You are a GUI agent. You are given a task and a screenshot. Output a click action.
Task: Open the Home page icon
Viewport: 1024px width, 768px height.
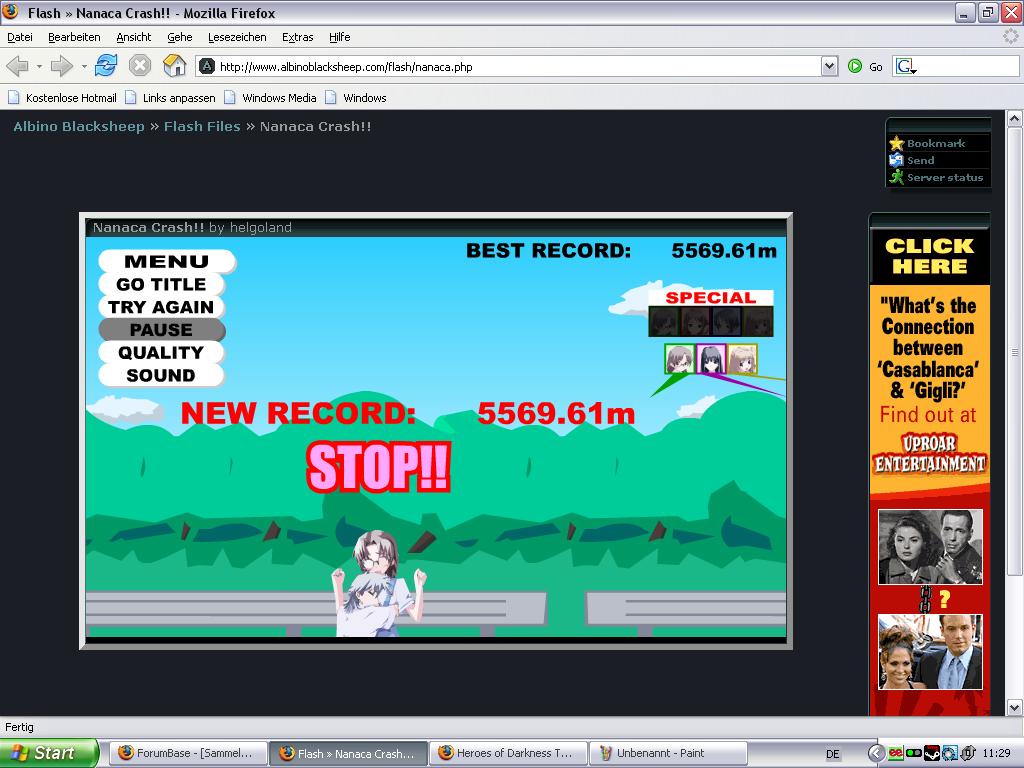click(174, 66)
